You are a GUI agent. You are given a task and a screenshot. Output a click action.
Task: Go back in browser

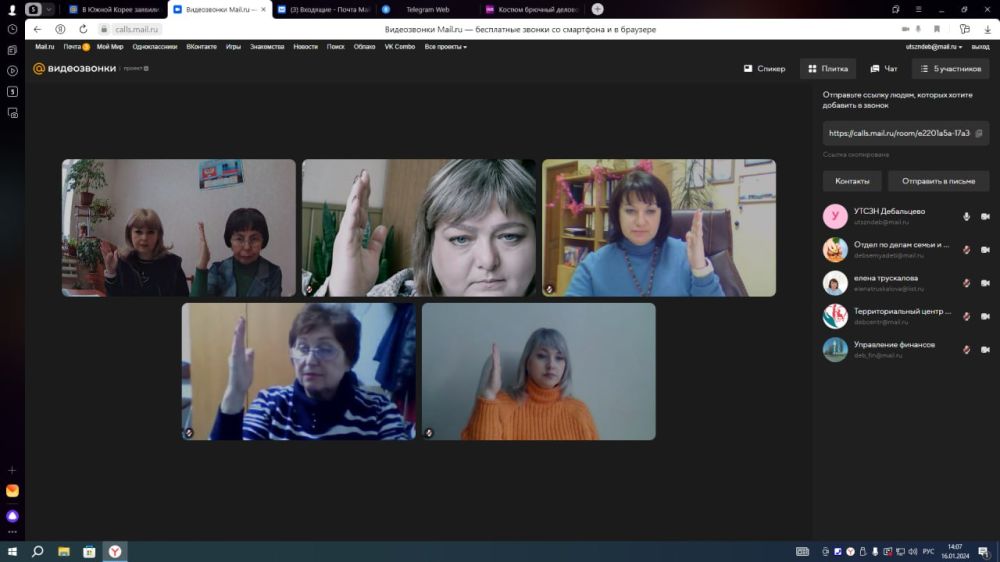(x=37, y=29)
